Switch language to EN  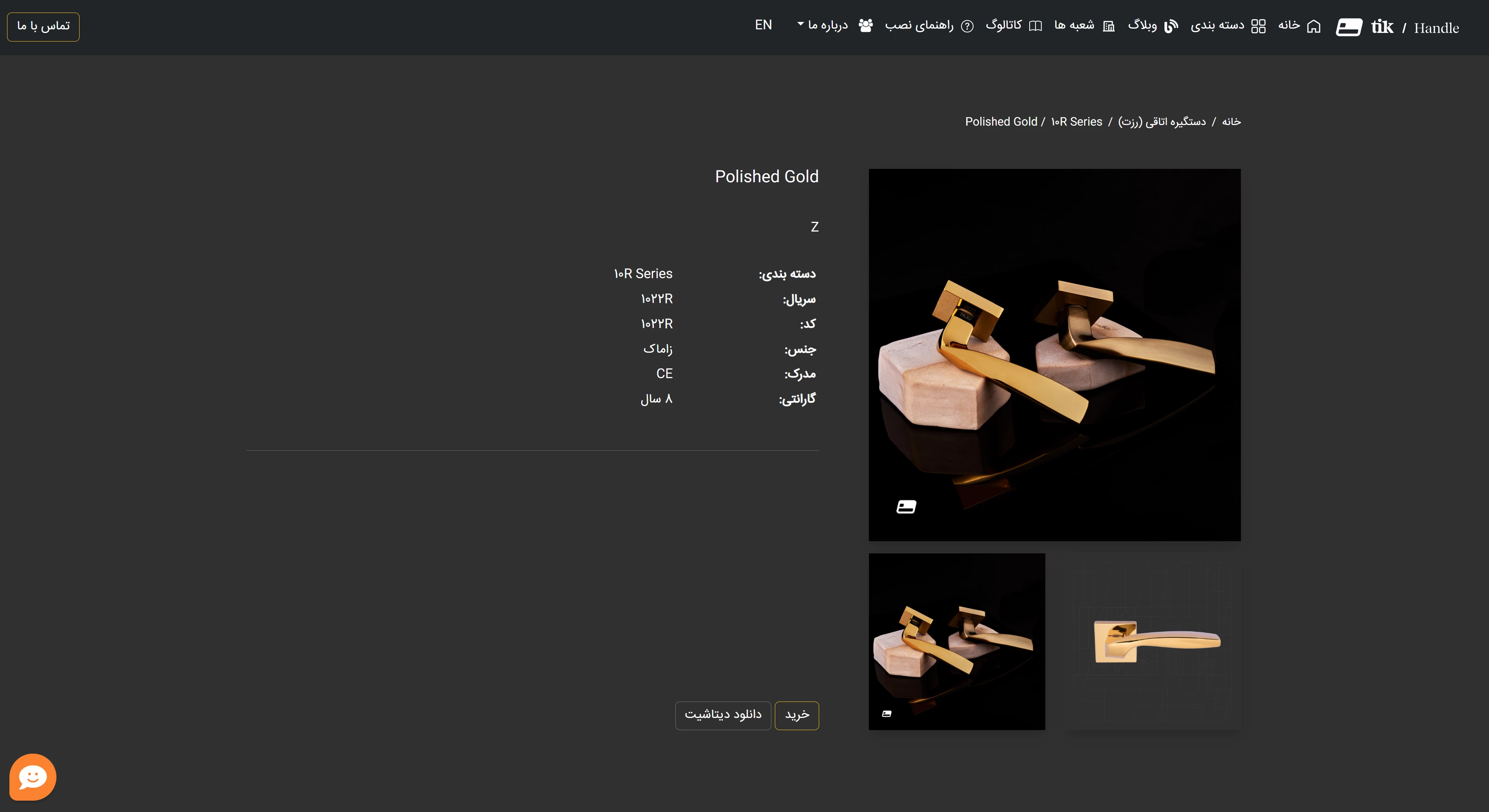point(763,25)
